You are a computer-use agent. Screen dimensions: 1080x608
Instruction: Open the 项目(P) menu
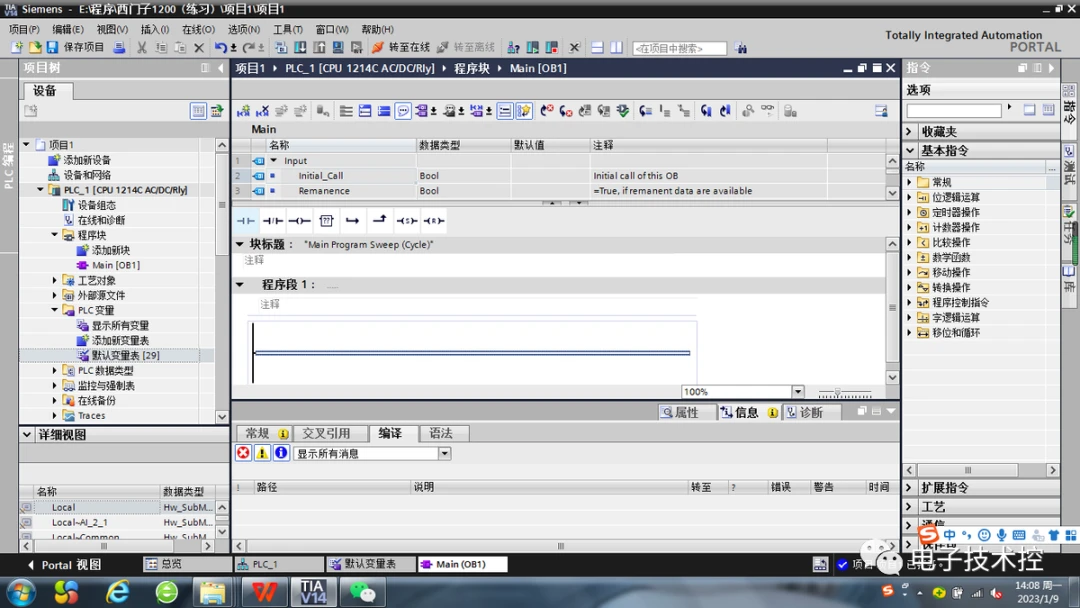24,29
